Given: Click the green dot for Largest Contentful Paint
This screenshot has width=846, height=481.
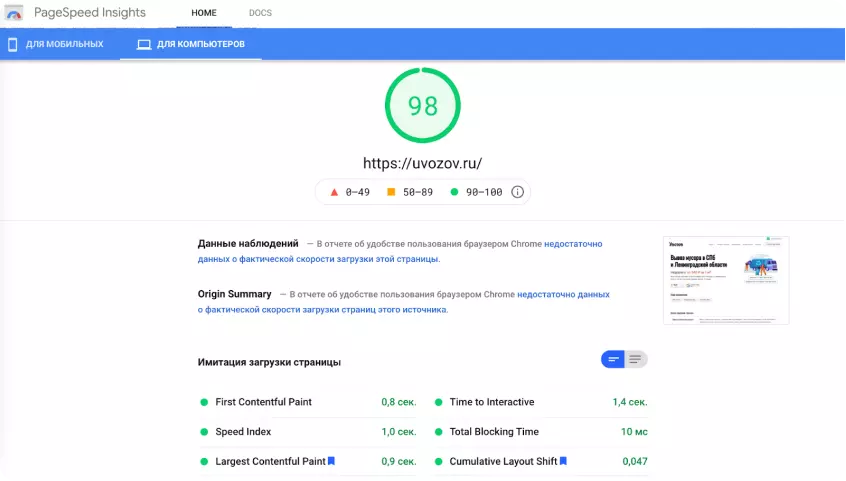Looking at the screenshot, I should (x=204, y=462).
